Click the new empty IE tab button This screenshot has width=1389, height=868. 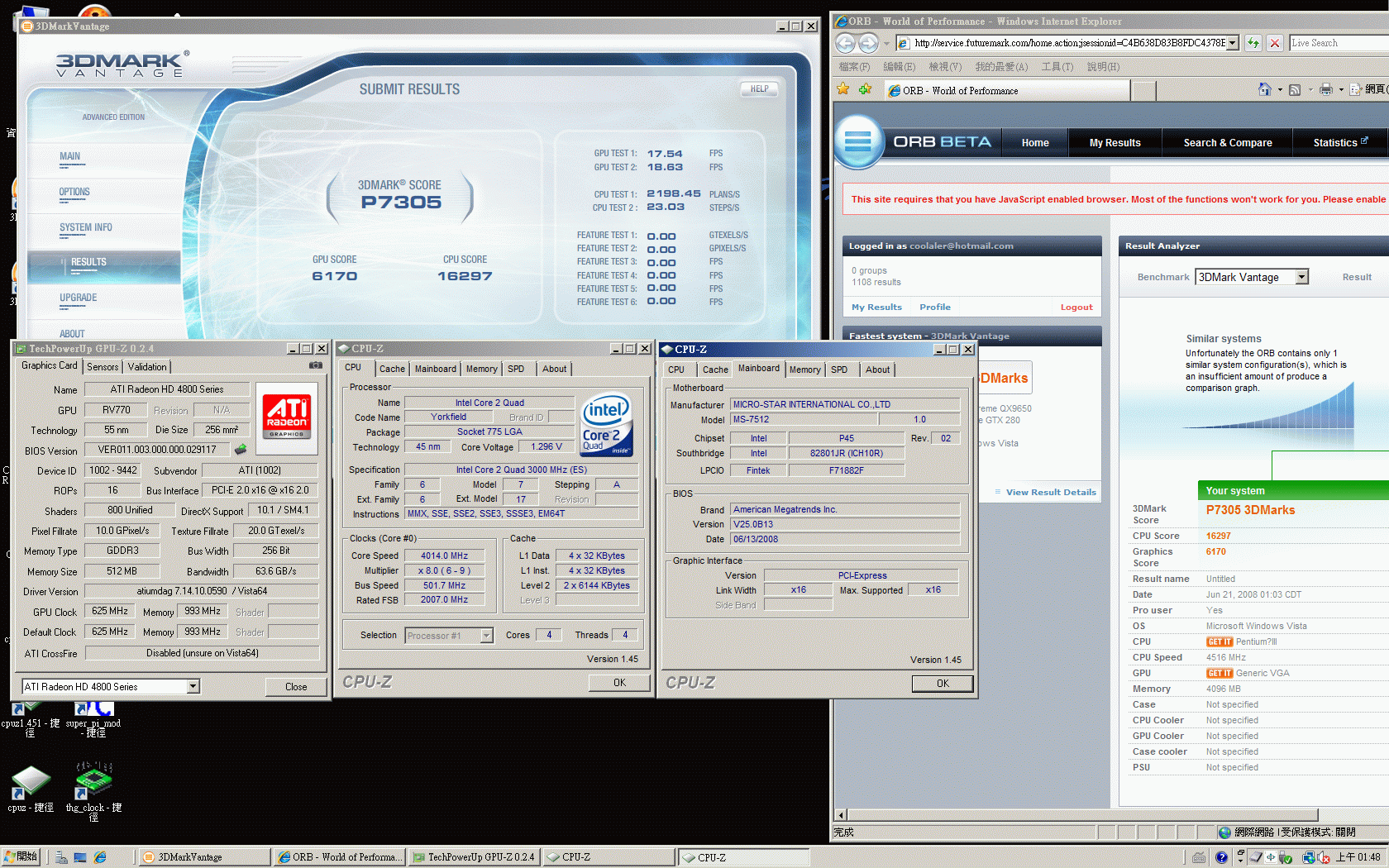click(1143, 90)
